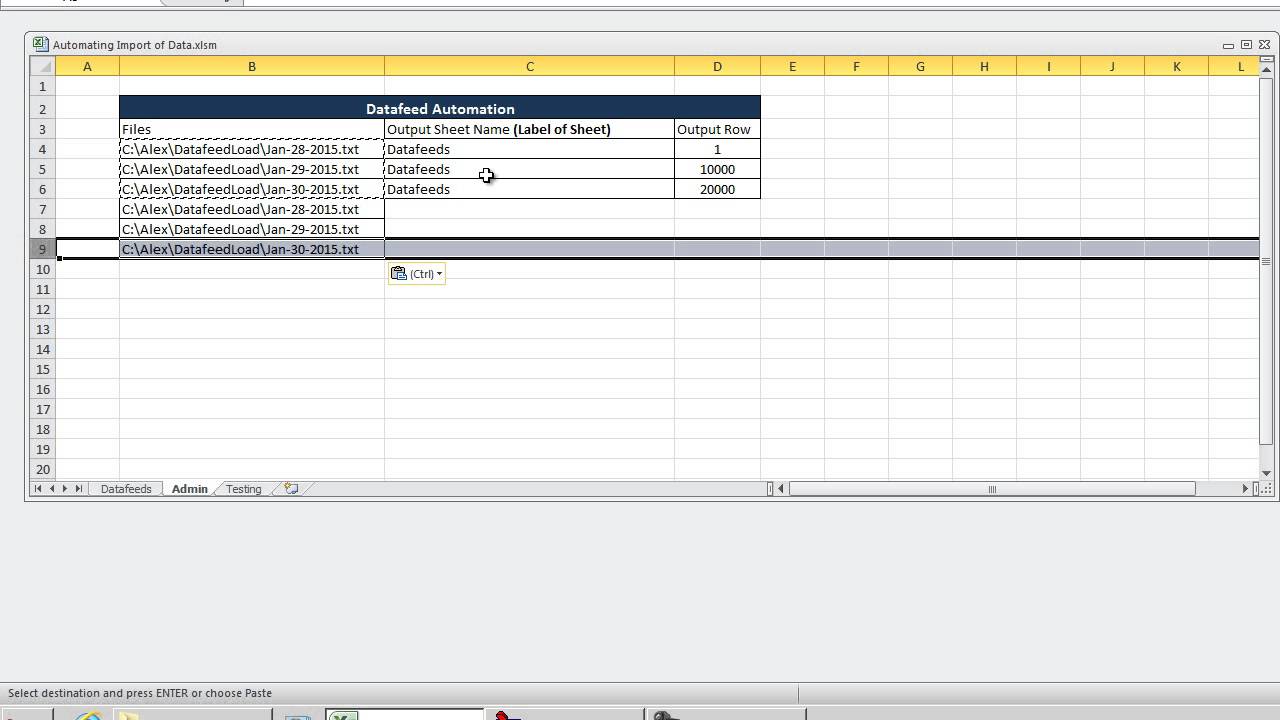
Task: Select row 20 header
Action: 42,469
